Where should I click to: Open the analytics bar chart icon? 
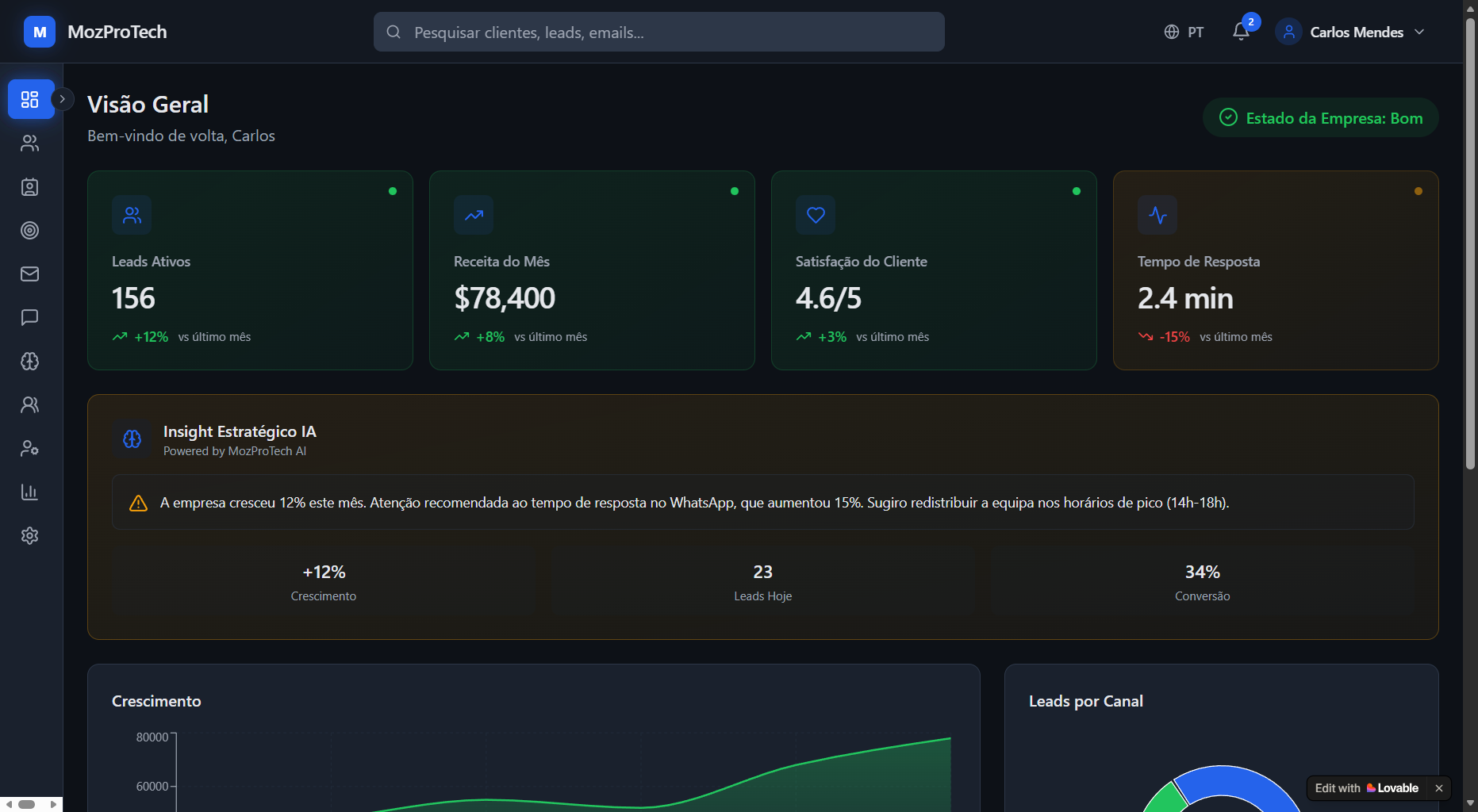coord(29,492)
